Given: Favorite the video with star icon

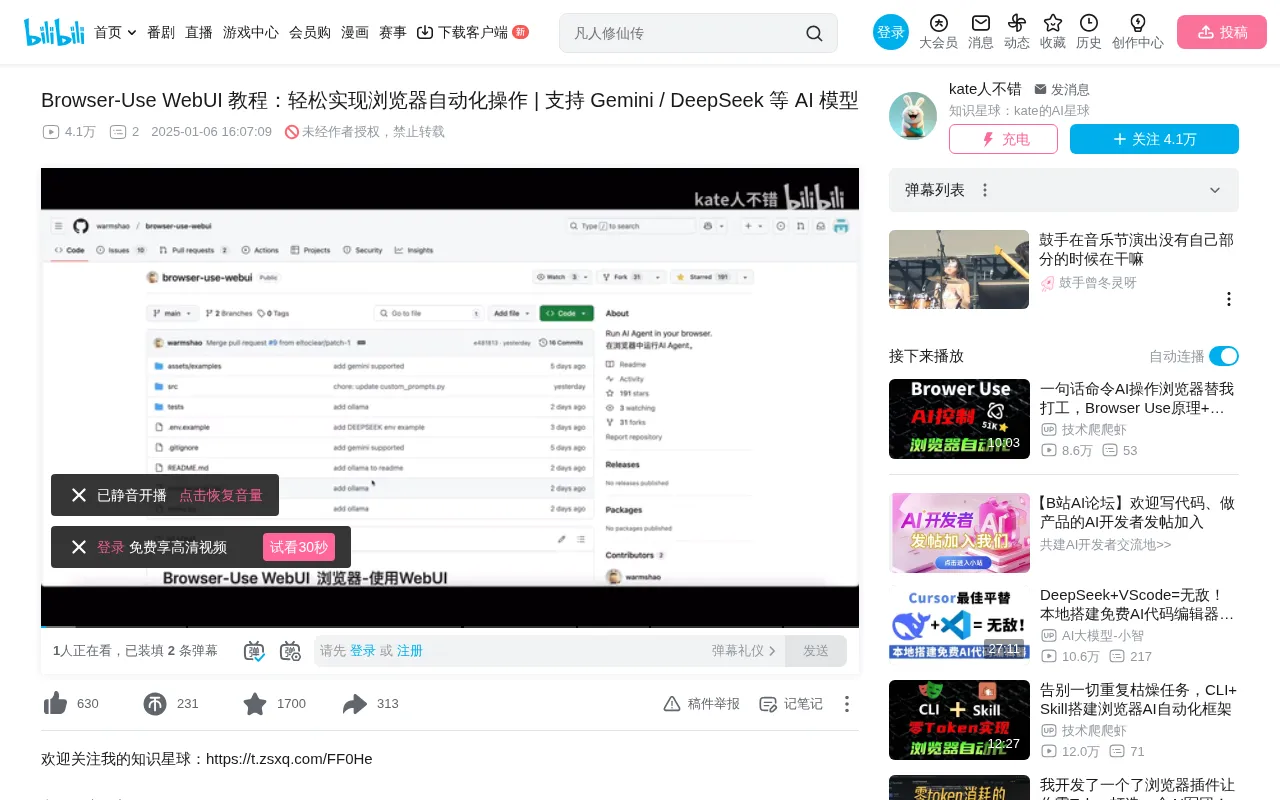Looking at the screenshot, I should pos(255,704).
